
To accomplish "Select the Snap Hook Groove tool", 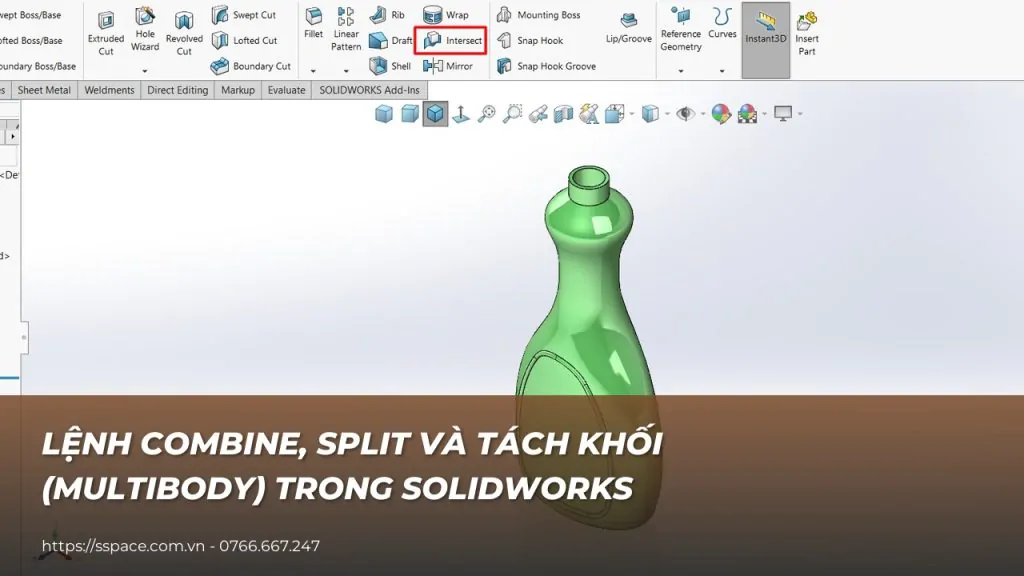I will 546,66.
